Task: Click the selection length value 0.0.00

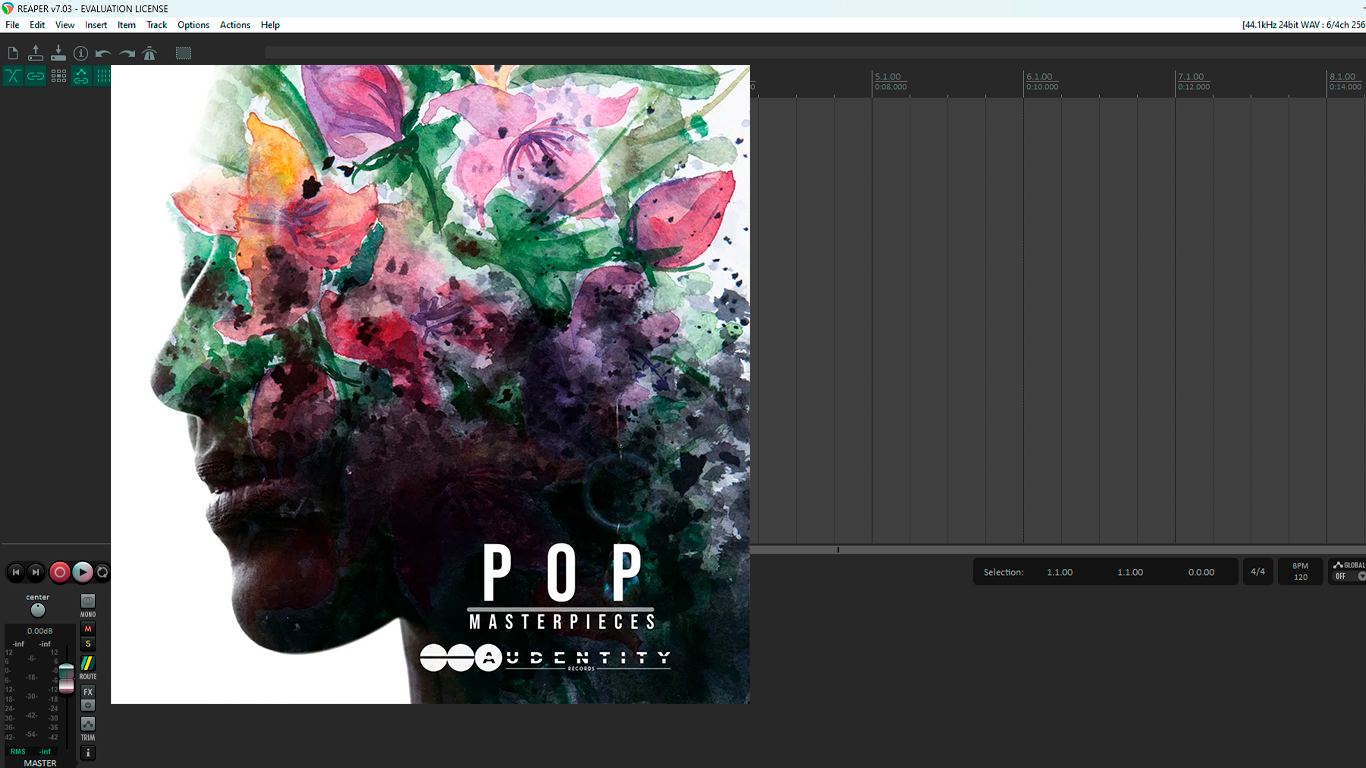Action: coord(1201,573)
